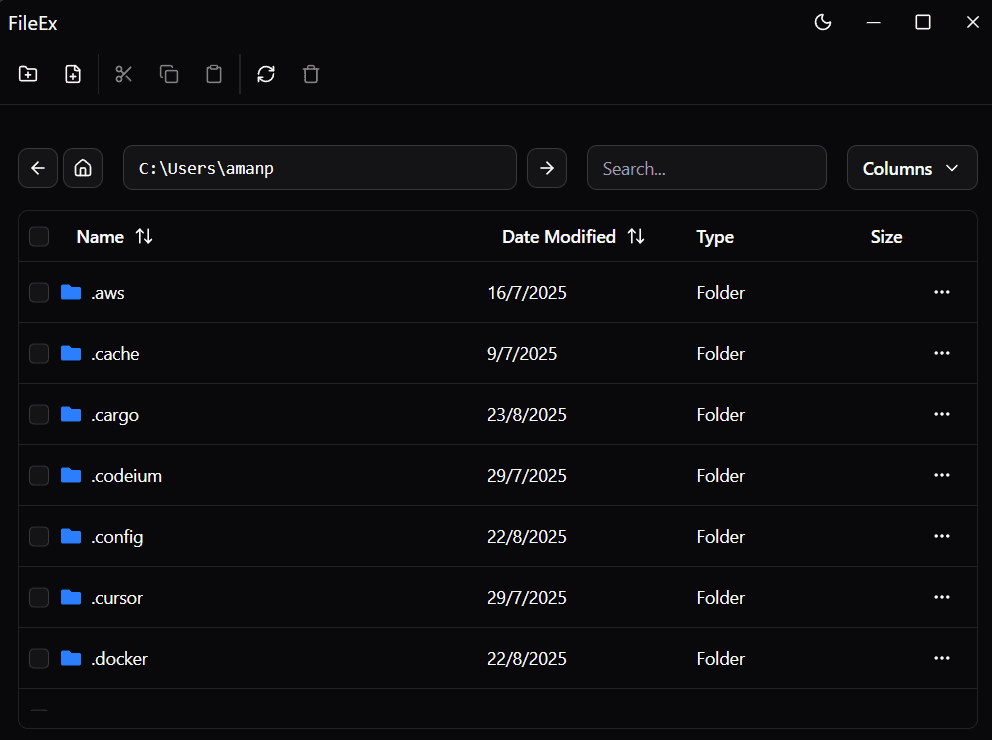
Task: Check the .aws row checkbox
Action: tap(39, 292)
